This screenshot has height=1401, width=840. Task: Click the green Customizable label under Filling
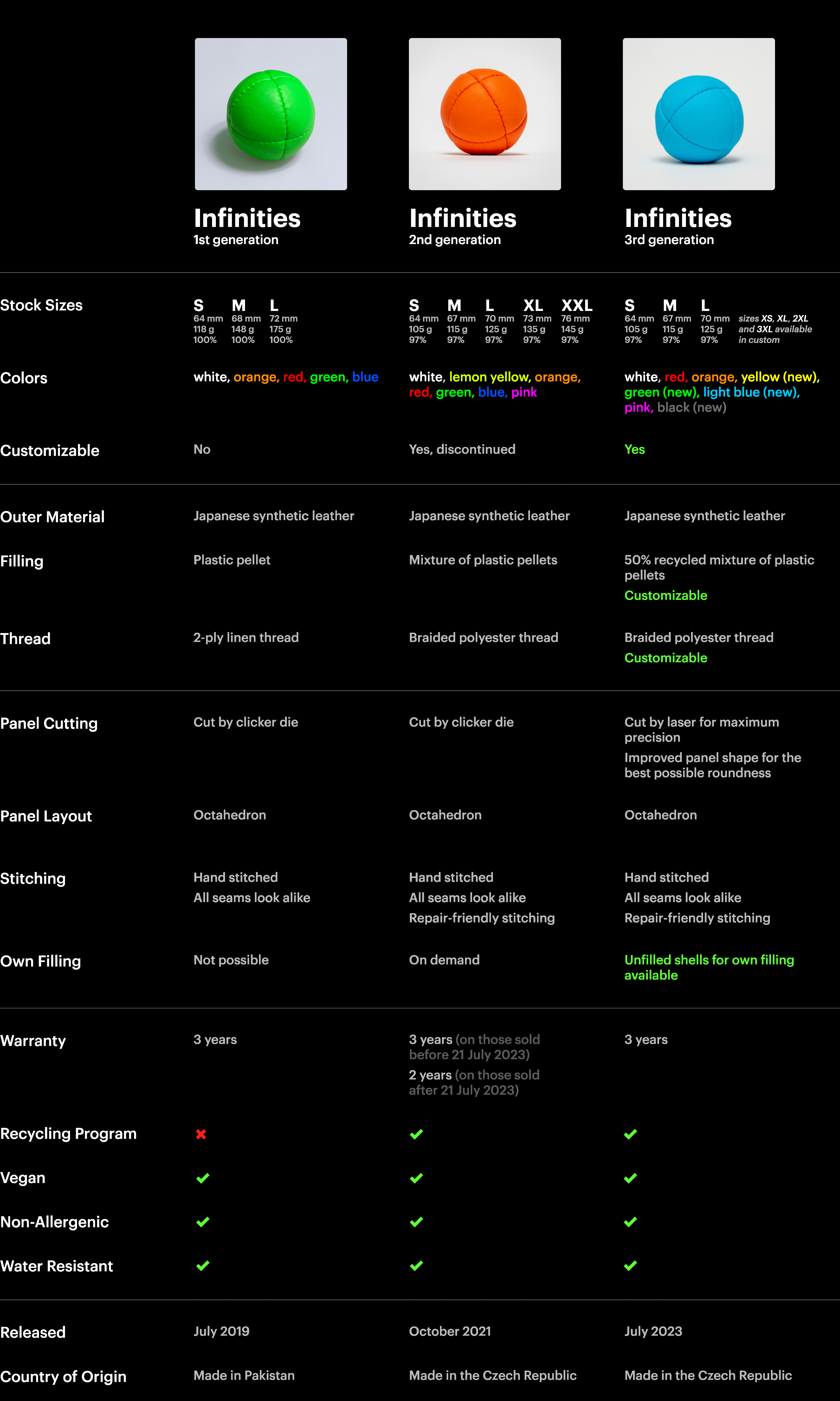(x=665, y=595)
